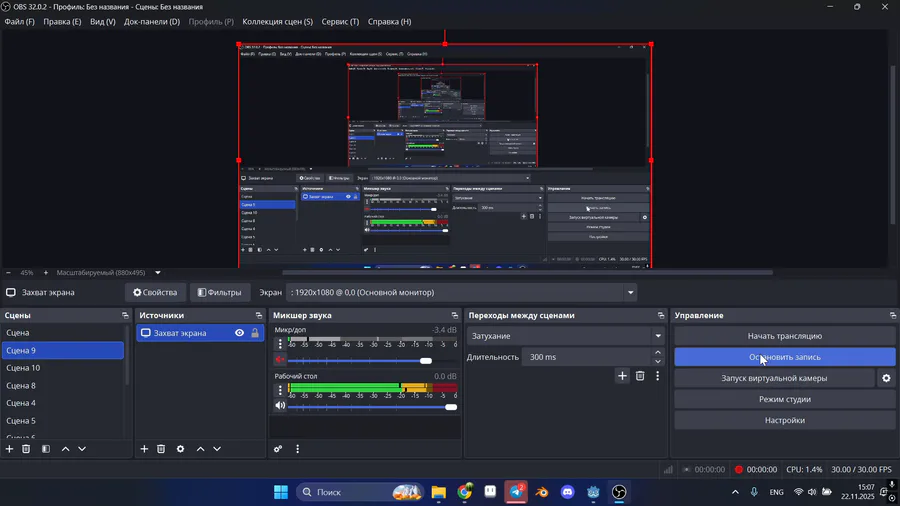Remove the transition with trash icon

pos(640,376)
